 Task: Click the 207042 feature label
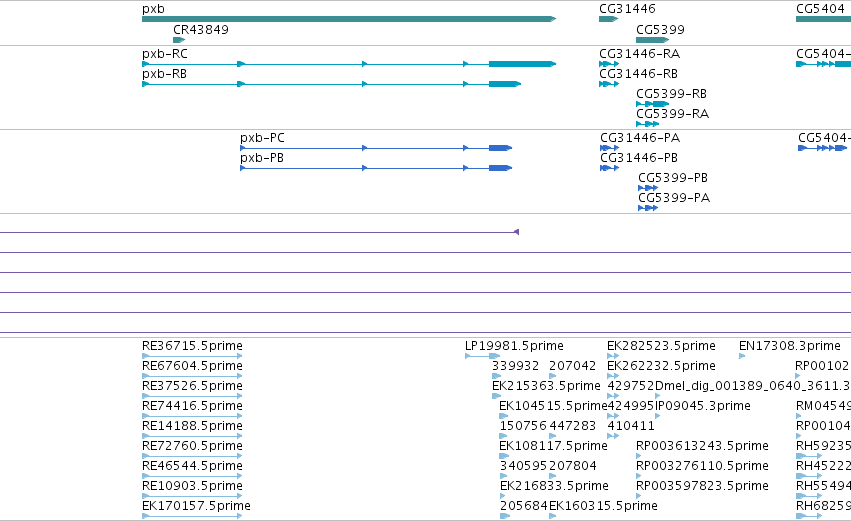tap(573, 366)
